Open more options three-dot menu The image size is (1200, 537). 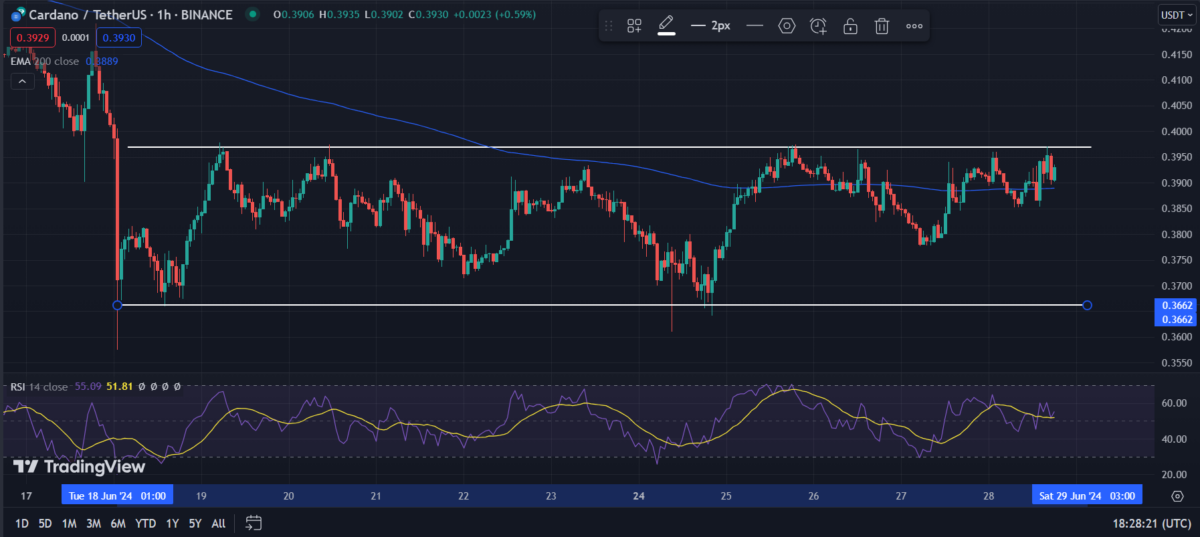914,26
